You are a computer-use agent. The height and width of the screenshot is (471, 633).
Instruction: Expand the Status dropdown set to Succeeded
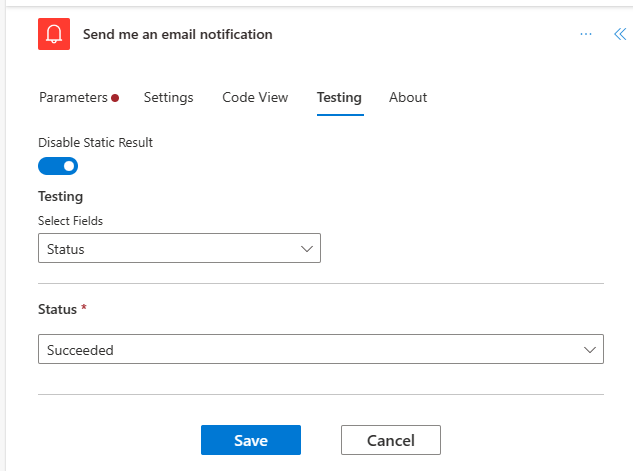(x=320, y=349)
